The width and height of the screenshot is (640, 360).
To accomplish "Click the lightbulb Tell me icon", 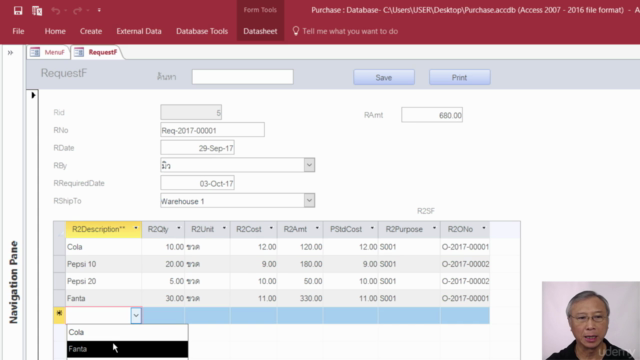I will coord(296,31).
